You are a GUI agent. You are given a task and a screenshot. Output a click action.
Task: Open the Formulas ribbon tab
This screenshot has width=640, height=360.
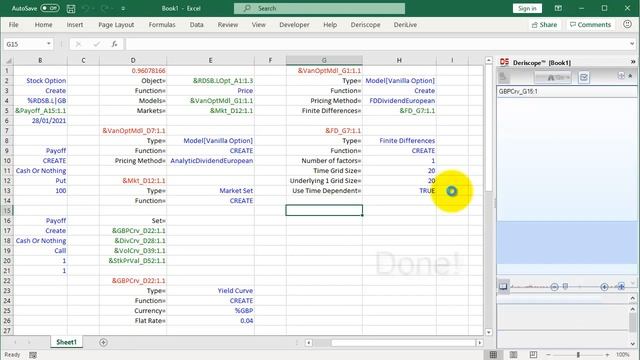pos(162,24)
